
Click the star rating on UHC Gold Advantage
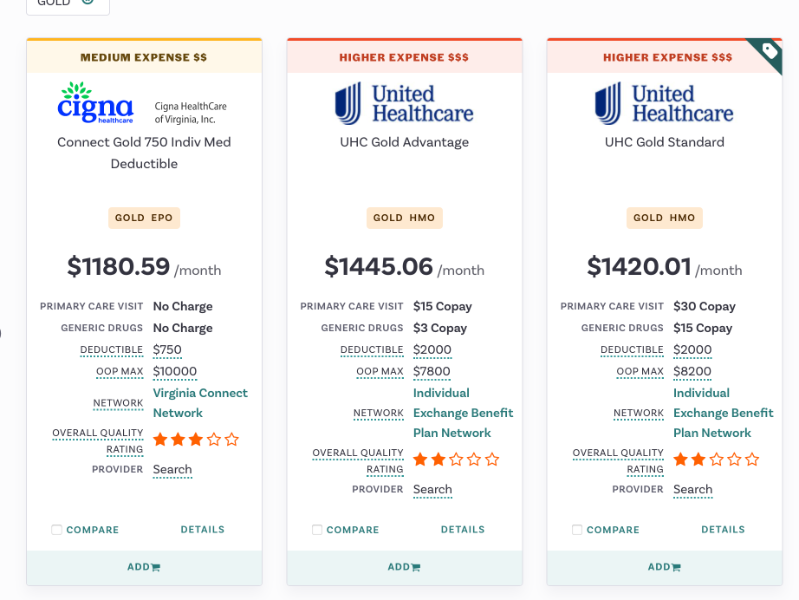tap(456, 459)
